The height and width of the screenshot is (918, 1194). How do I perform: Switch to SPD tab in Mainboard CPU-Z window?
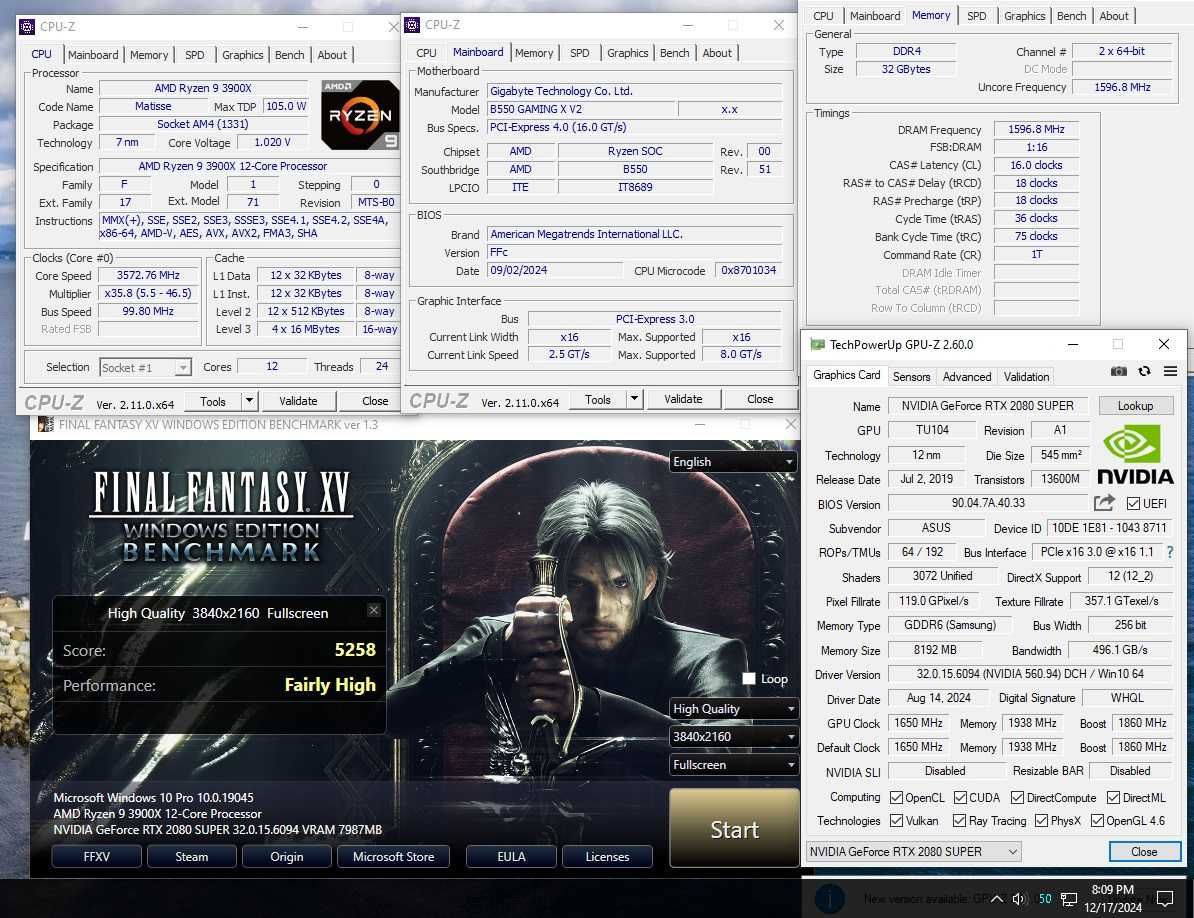579,53
